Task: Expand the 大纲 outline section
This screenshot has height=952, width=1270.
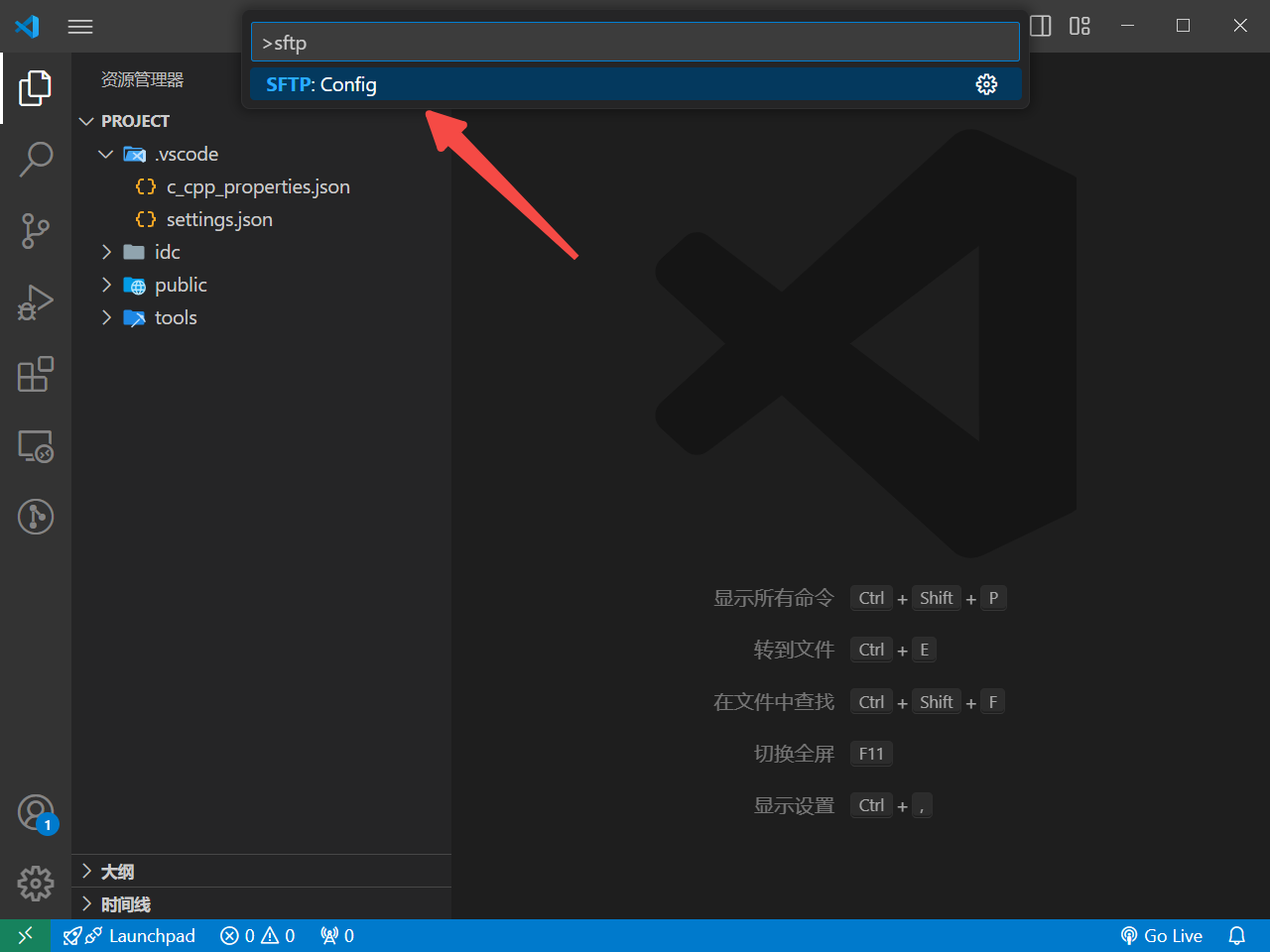Action: pos(262,871)
